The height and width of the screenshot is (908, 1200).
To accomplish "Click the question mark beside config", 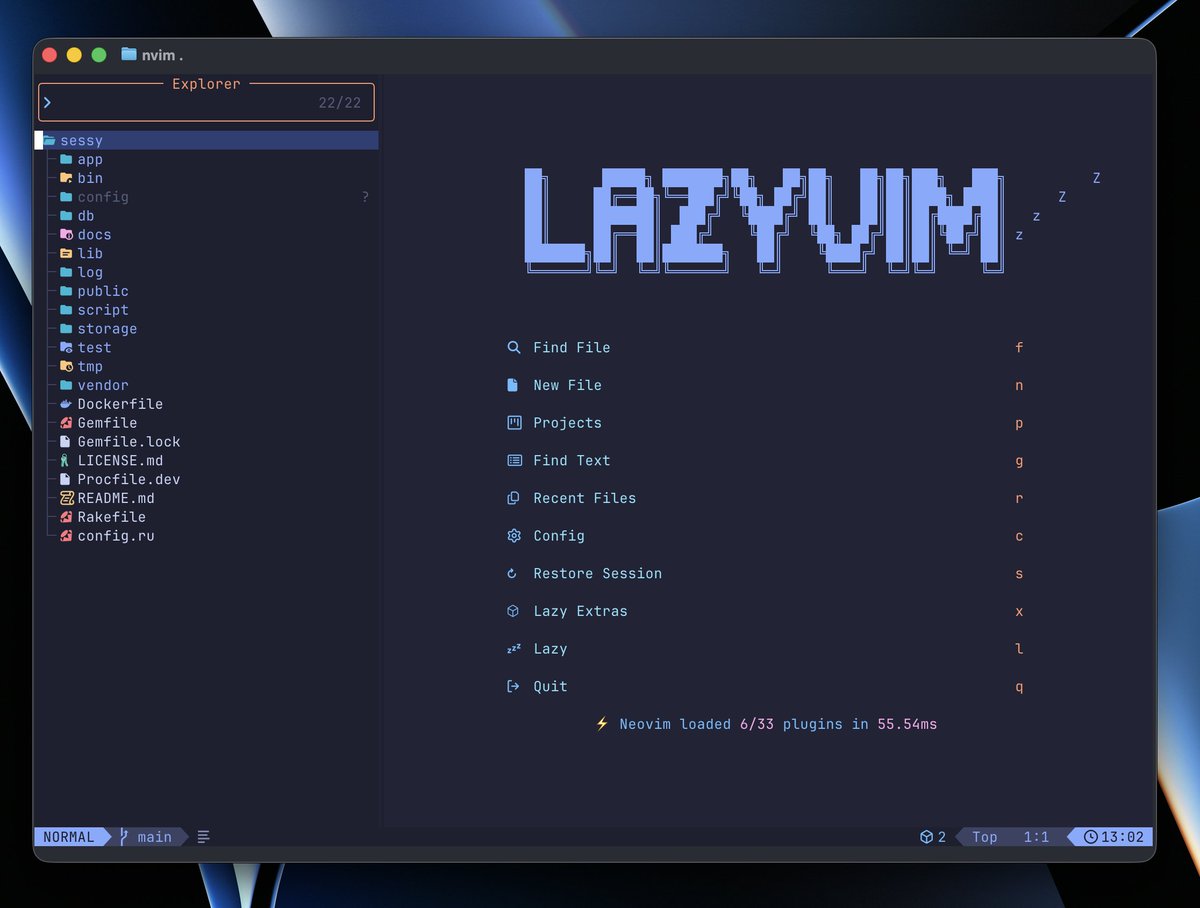I will point(366,198).
